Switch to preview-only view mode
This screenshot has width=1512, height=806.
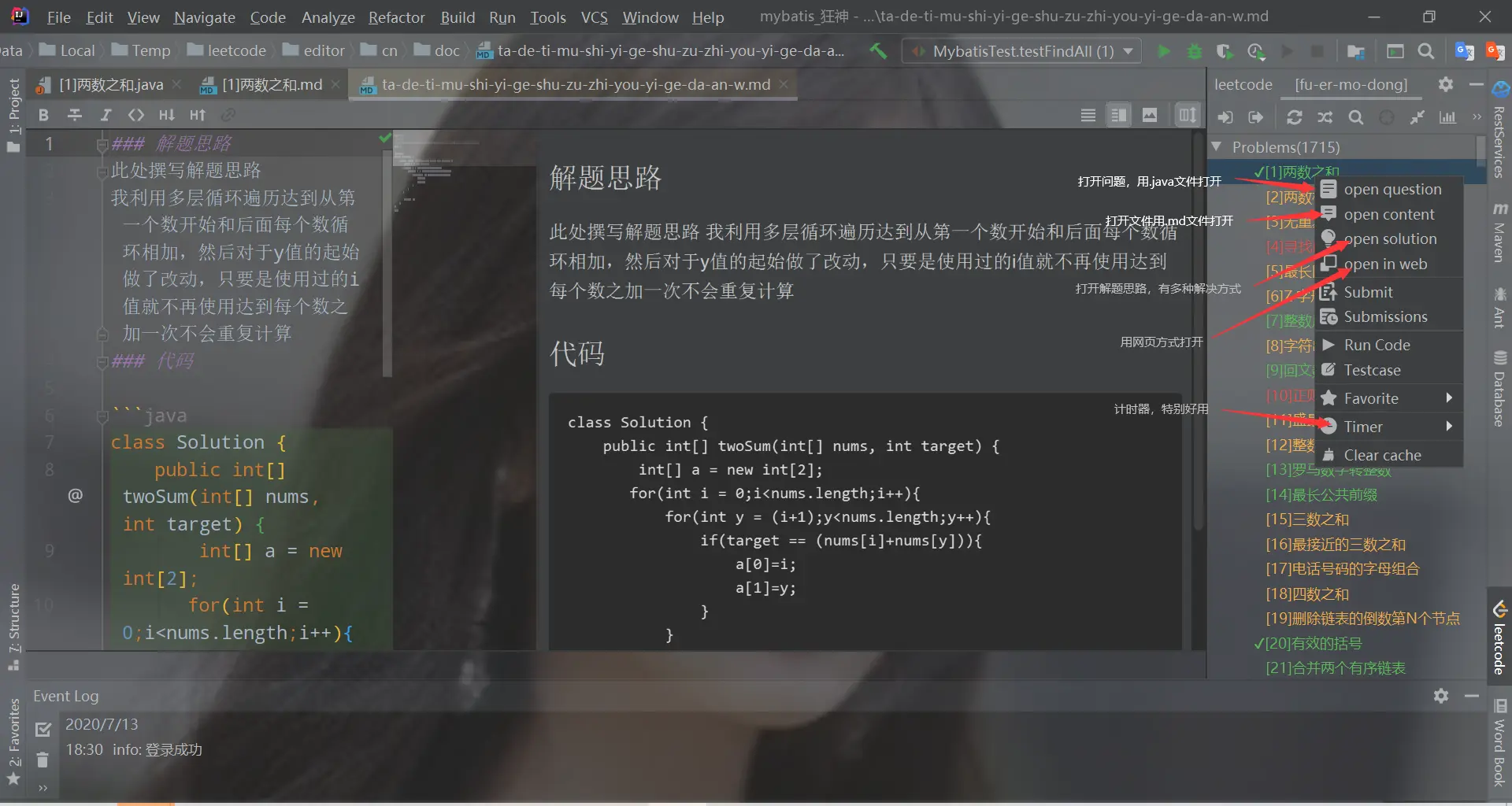pos(1150,116)
